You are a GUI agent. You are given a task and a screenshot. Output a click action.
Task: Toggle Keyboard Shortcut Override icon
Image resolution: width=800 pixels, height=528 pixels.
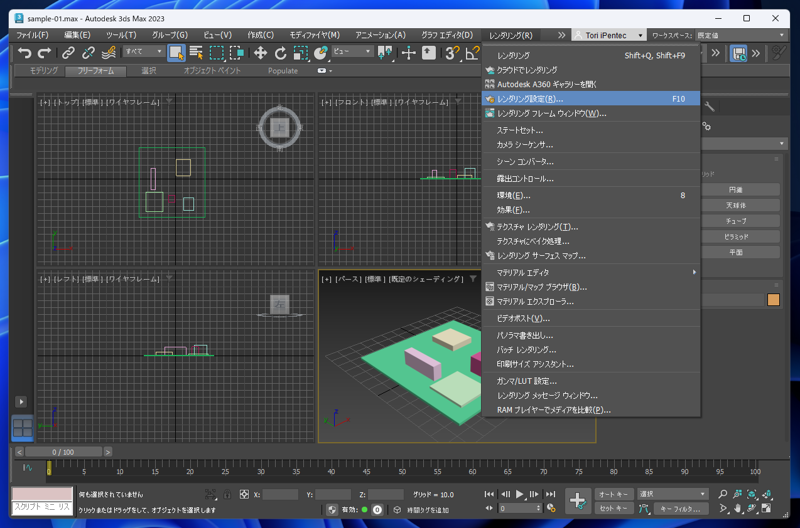pos(429,53)
